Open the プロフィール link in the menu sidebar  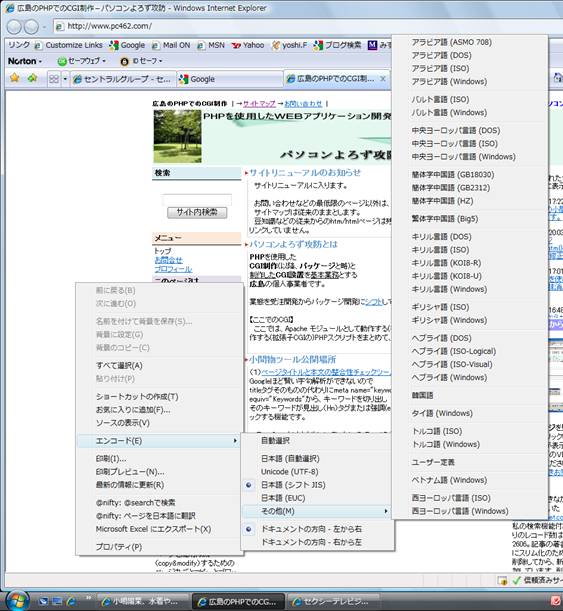coord(173,269)
